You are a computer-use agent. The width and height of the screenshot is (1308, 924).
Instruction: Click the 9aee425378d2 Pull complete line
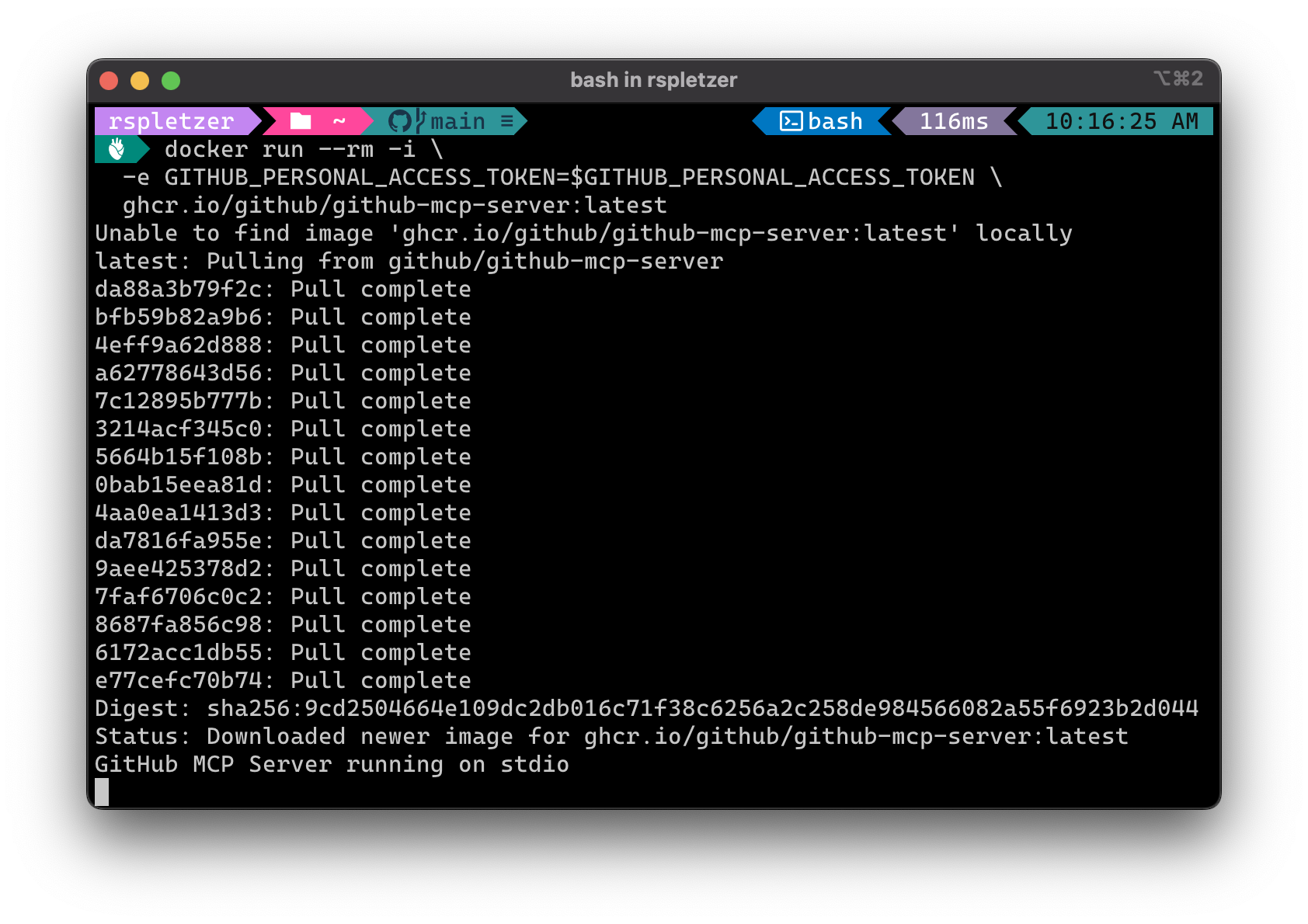point(283,568)
